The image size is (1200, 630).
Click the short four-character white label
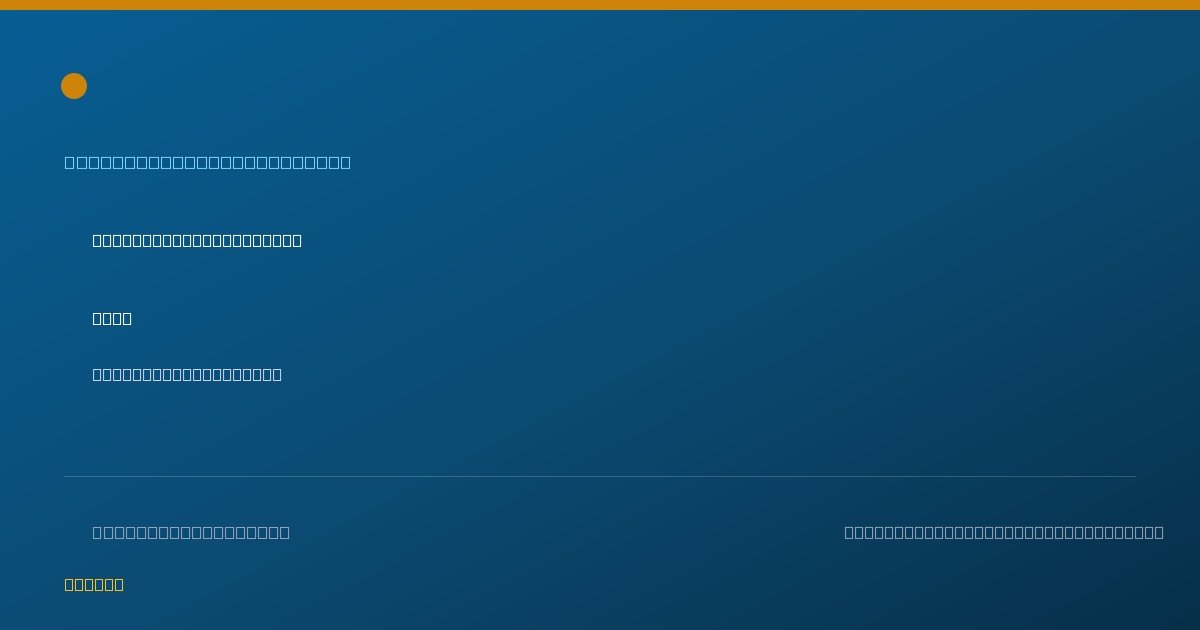coord(112,318)
